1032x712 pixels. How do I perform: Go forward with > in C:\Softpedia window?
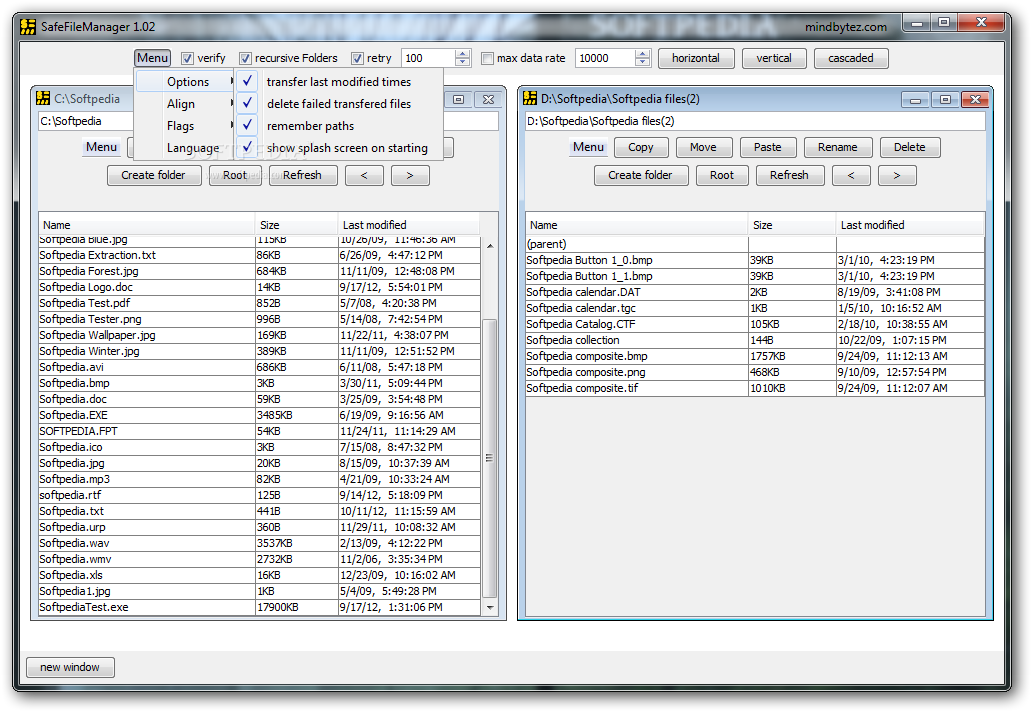pyautogui.click(x=410, y=175)
